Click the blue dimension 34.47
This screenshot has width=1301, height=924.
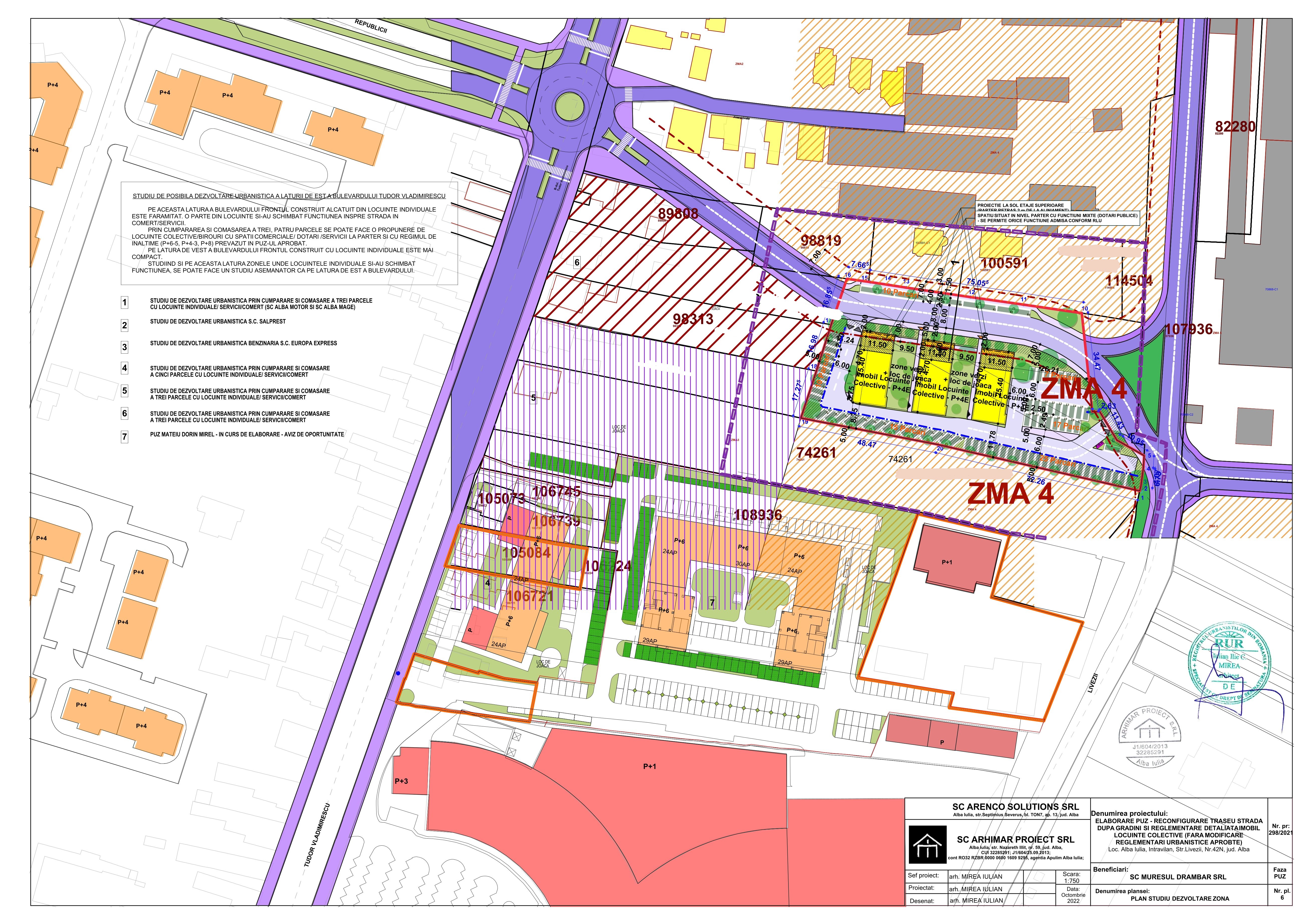(1096, 362)
